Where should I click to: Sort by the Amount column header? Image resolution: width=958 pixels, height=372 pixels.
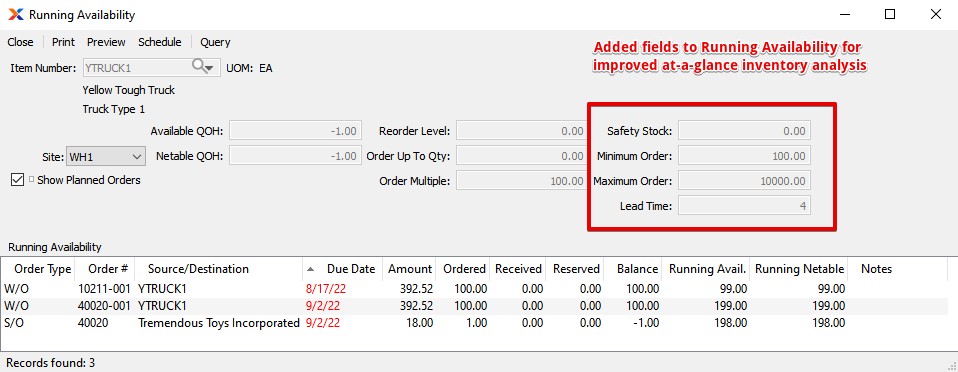[x=410, y=269]
